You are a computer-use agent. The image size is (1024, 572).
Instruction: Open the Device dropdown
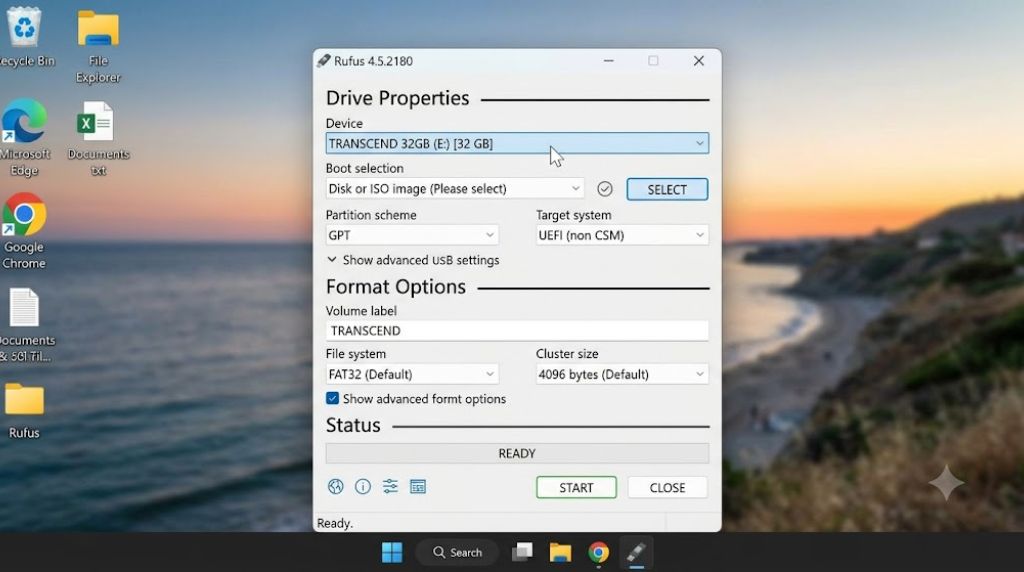[x=517, y=143]
